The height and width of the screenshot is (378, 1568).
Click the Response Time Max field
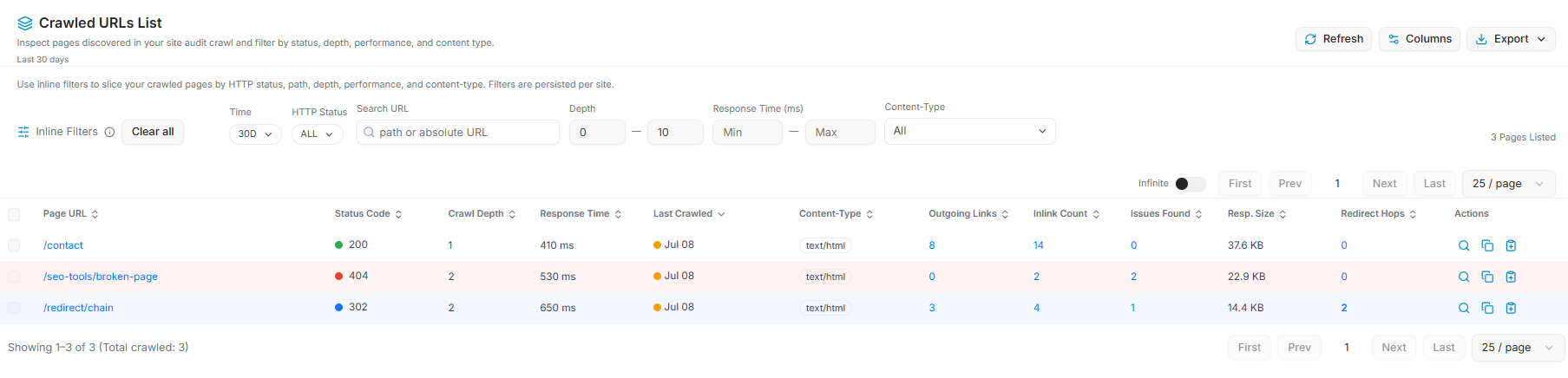click(x=840, y=133)
